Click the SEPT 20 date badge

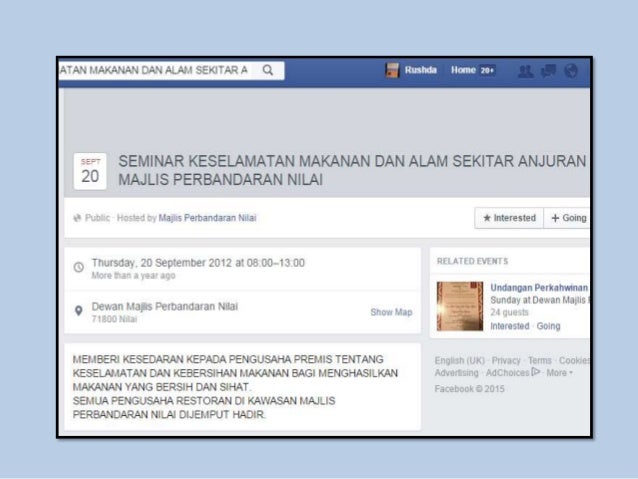(x=90, y=171)
